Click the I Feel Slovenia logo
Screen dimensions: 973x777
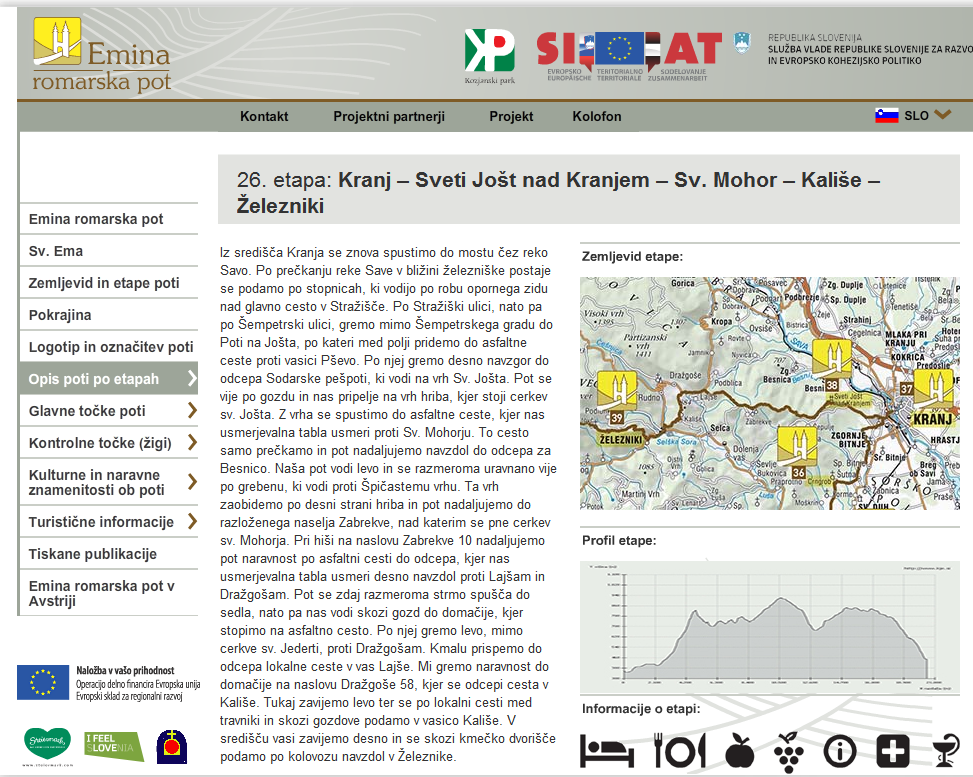(113, 744)
